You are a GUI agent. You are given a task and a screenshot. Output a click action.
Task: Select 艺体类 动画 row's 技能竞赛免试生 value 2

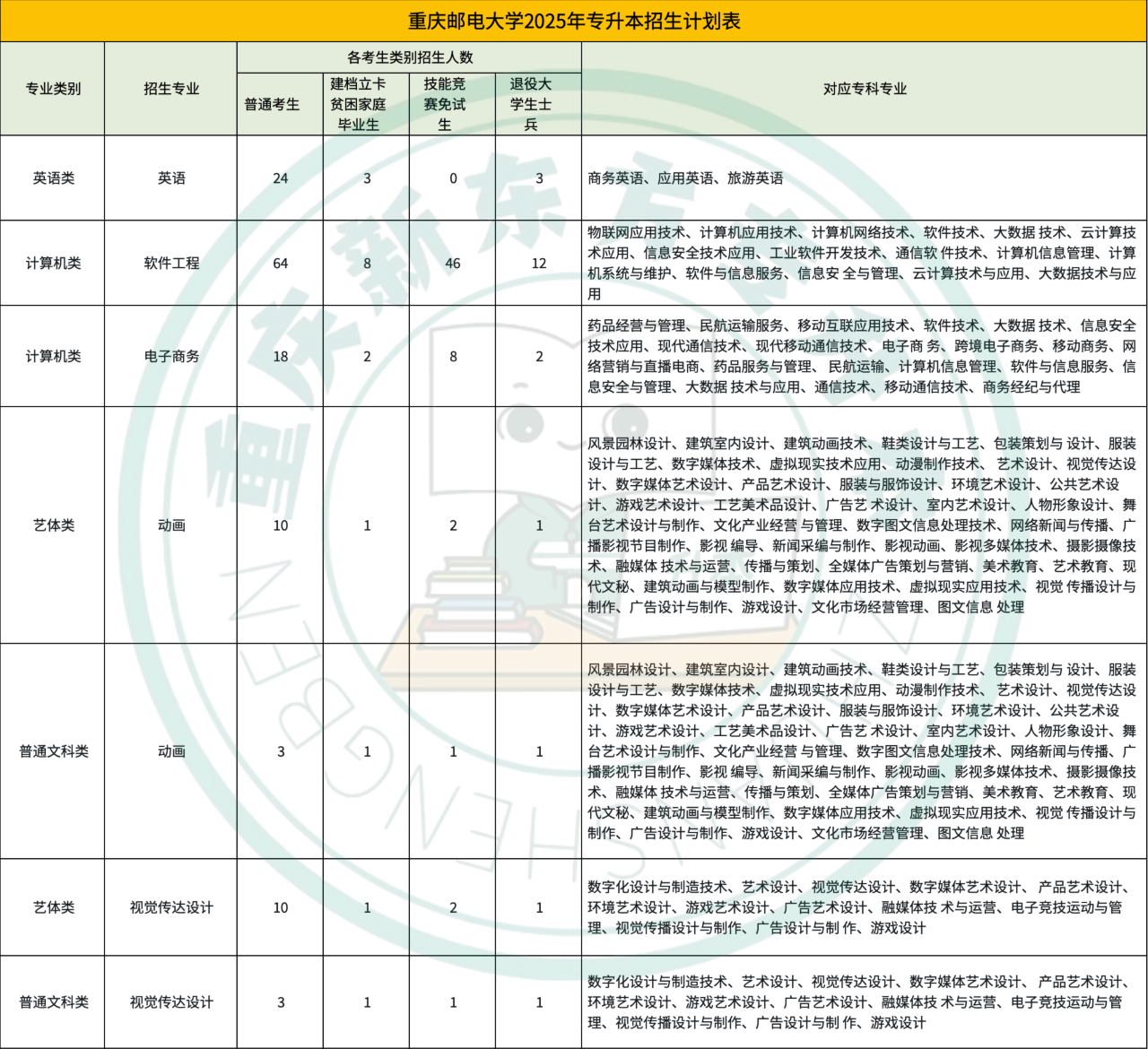[453, 525]
